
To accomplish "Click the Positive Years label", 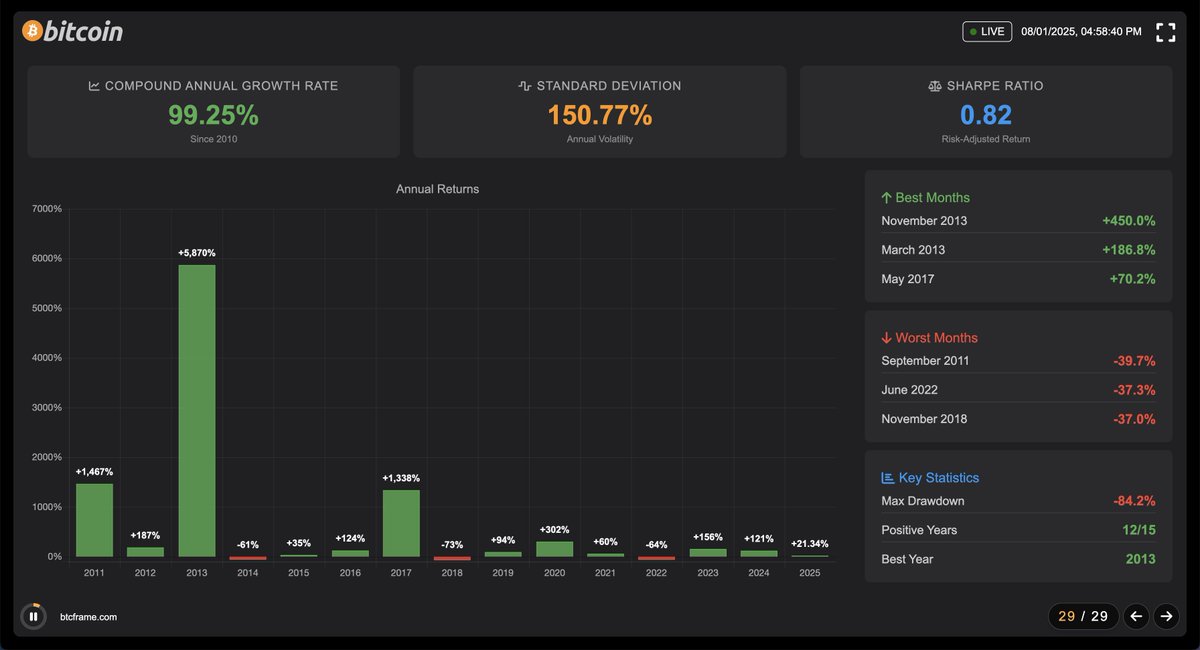I will point(919,529).
